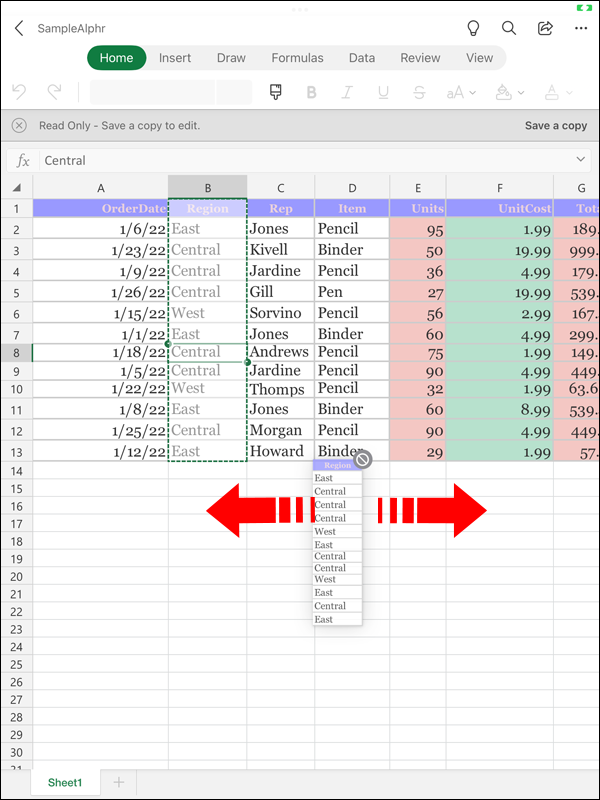Image resolution: width=600 pixels, height=800 pixels.
Task: Select column C header
Action: pyautogui.click(x=281, y=188)
